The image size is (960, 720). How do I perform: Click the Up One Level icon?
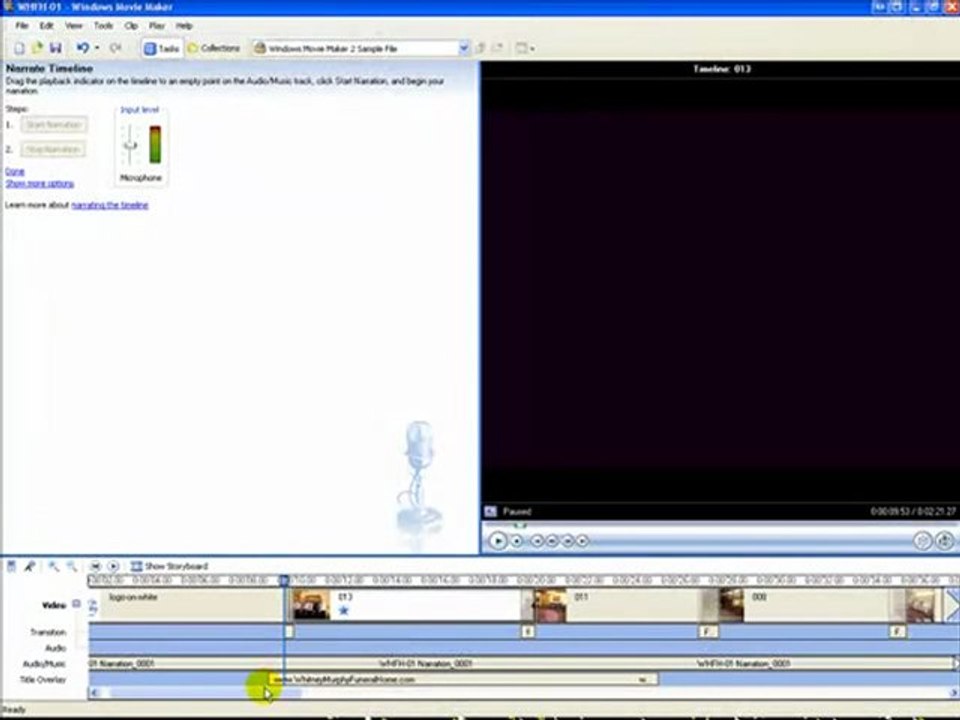click(480, 48)
